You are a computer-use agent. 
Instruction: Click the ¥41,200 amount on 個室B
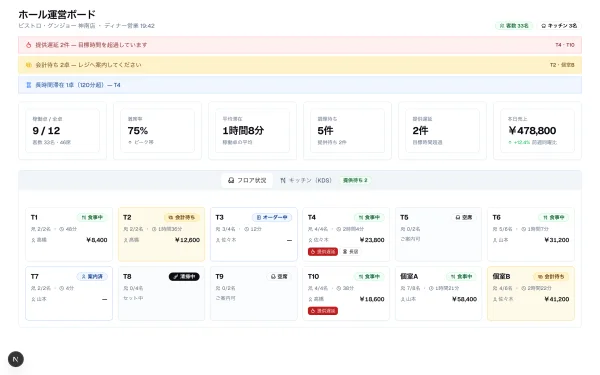coord(557,299)
